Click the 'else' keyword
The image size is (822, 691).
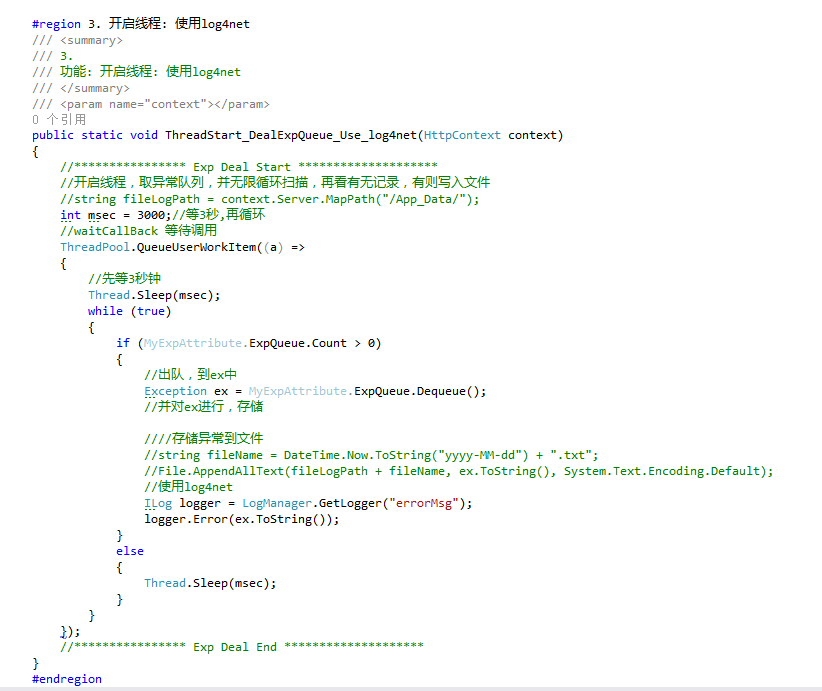pyautogui.click(x=129, y=551)
